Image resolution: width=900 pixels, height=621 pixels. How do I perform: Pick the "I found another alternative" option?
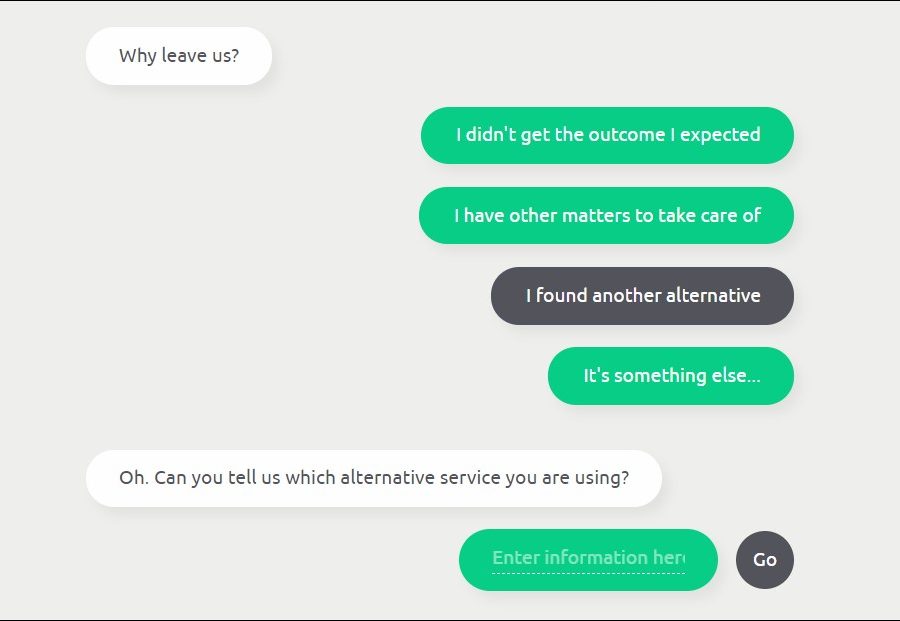pyautogui.click(x=642, y=296)
